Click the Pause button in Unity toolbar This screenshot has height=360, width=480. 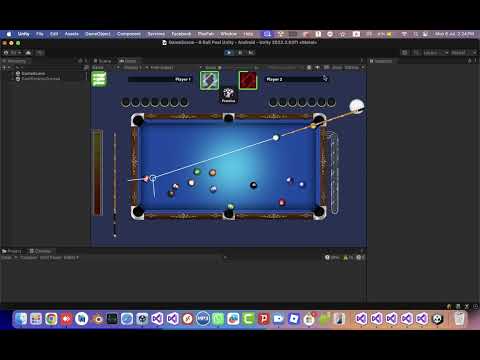240,53
